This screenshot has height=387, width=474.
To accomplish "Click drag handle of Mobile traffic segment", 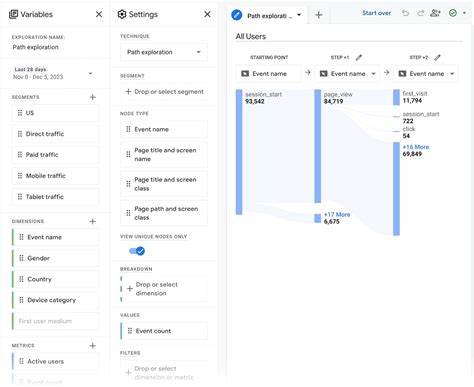I will point(20,176).
